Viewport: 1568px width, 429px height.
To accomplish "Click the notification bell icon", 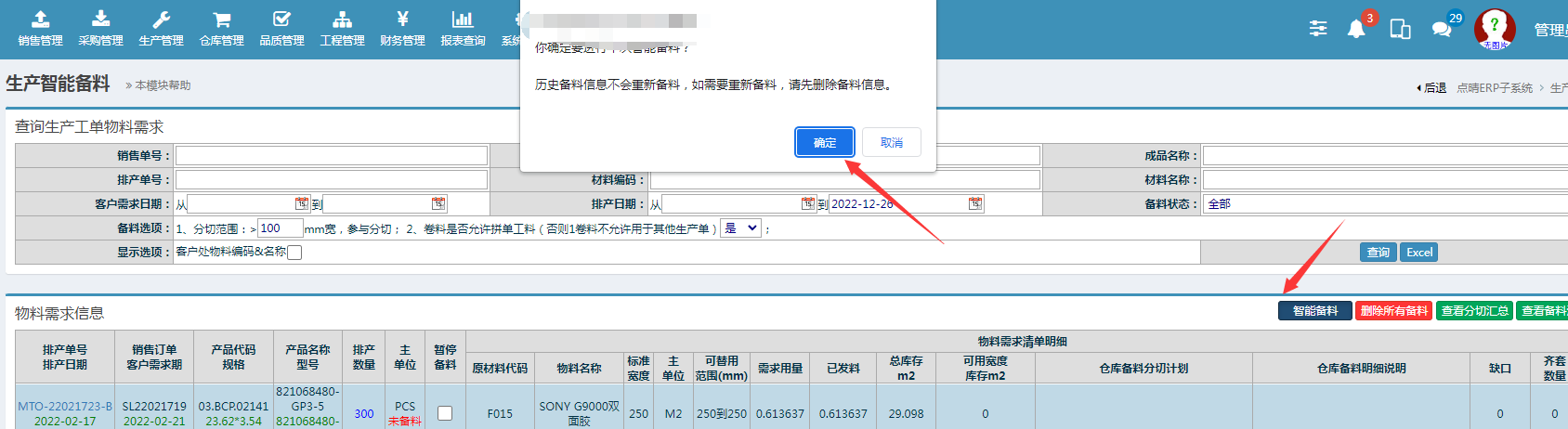I will tap(1356, 30).
